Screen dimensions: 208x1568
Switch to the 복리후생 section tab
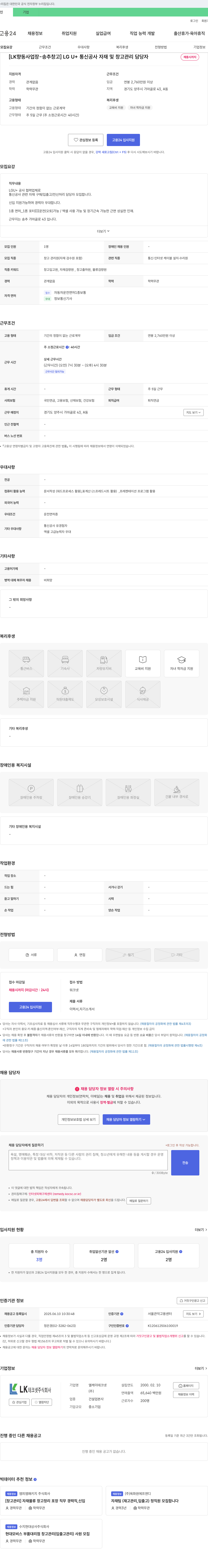click(x=122, y=47)
